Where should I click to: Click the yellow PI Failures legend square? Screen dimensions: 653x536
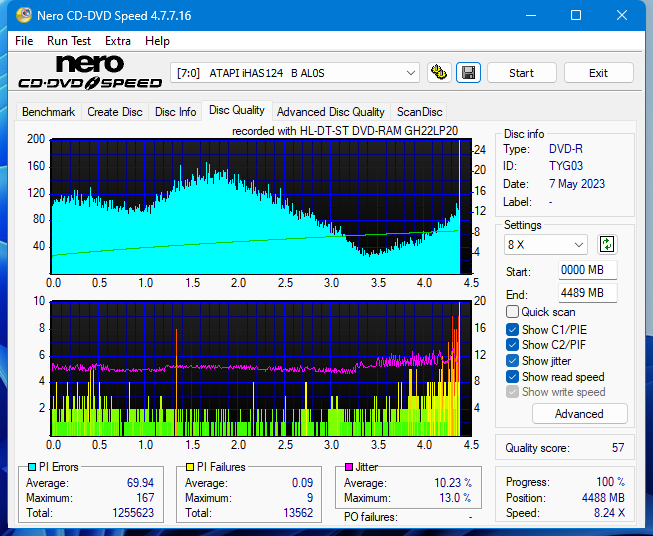tap(190, 467)
